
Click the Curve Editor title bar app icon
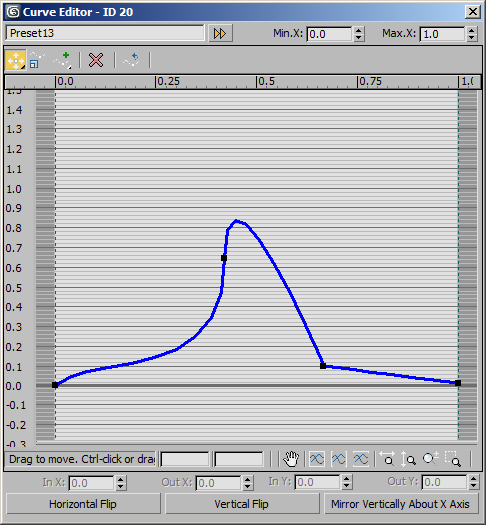coord(13,12)
